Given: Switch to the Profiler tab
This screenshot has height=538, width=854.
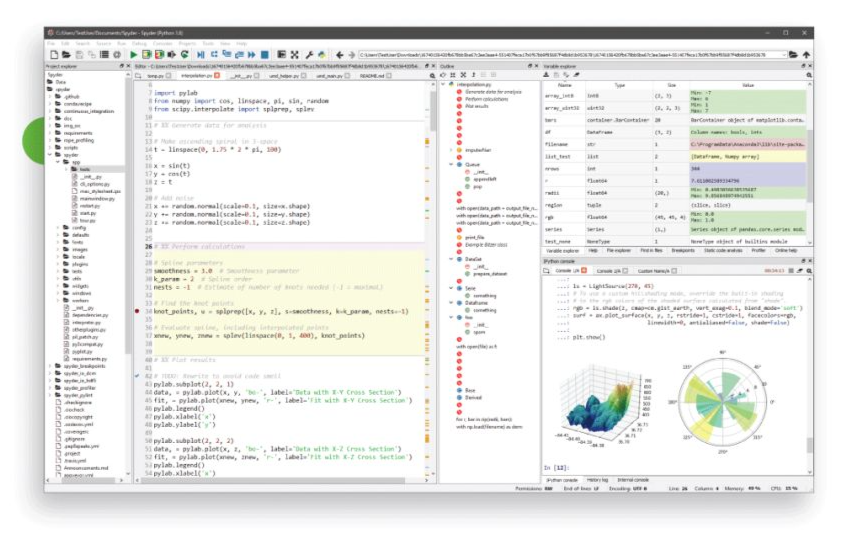Looking at the screenshot, I should point(758,250).
